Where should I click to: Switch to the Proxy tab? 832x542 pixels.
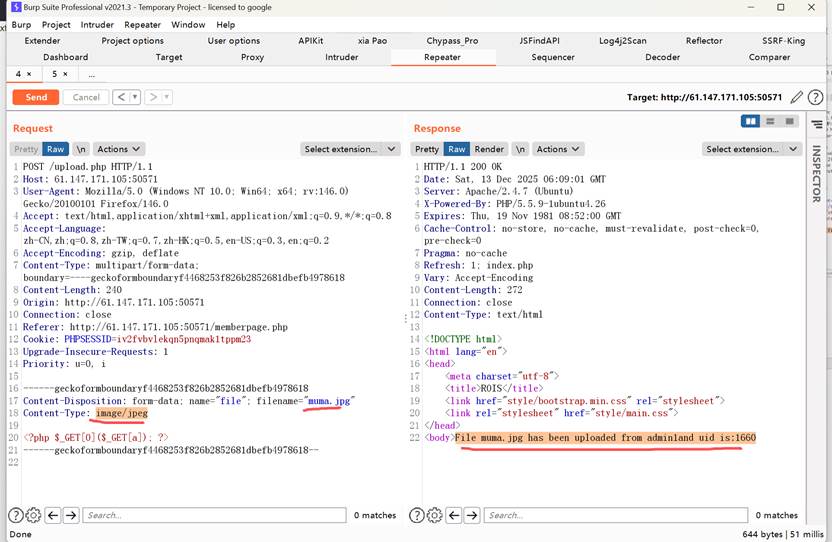tap(252, 57)
